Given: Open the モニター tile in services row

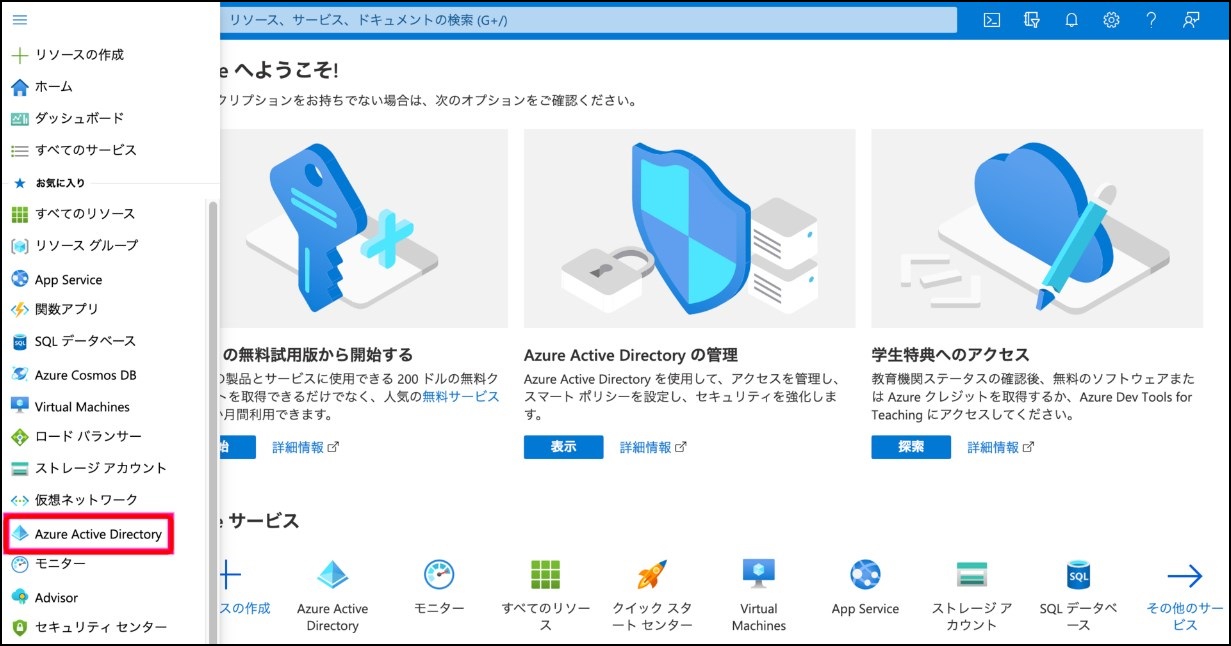Looking at the screenshot, I should tap(439, 588).
